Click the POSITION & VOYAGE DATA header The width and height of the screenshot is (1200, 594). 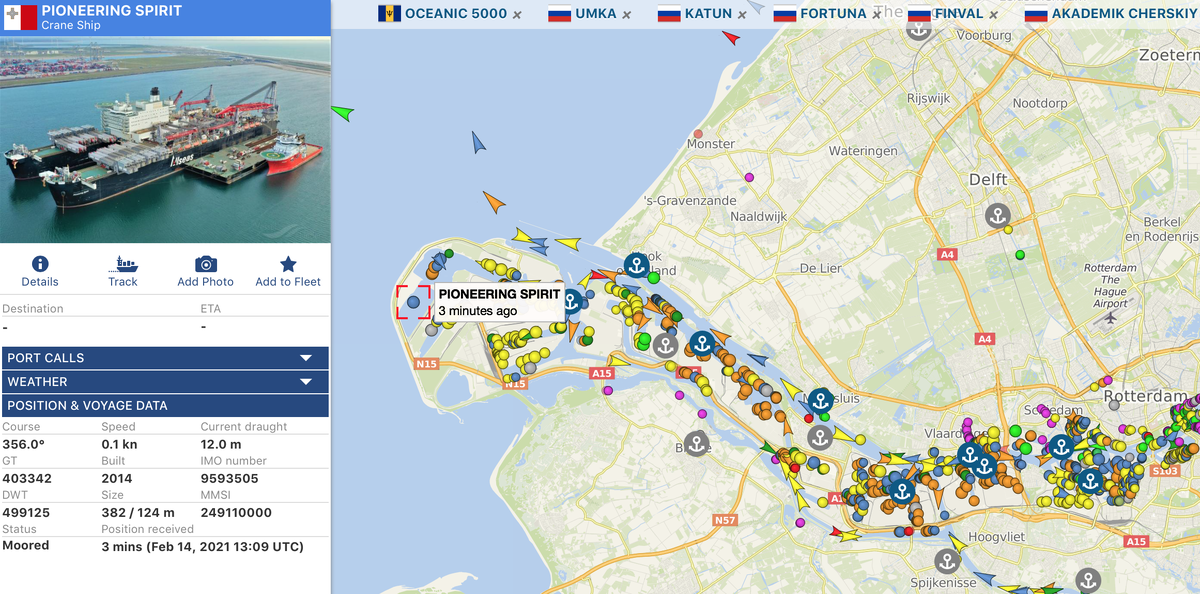(165, 406)
